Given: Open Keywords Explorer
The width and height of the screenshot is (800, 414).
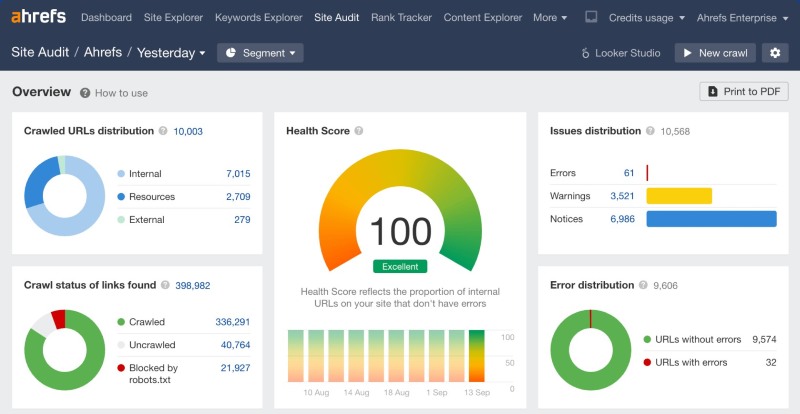Looking at the screenshot, I should click(259, 17).
